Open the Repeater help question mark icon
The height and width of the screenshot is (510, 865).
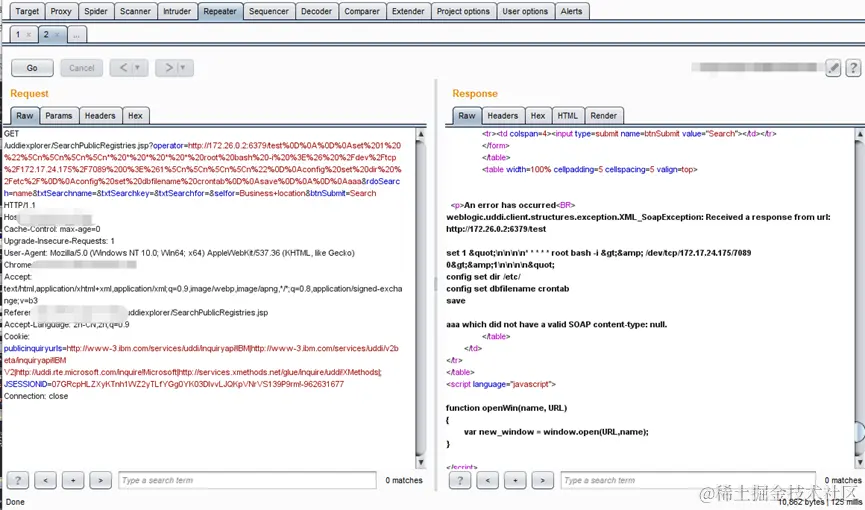point(852,68)
